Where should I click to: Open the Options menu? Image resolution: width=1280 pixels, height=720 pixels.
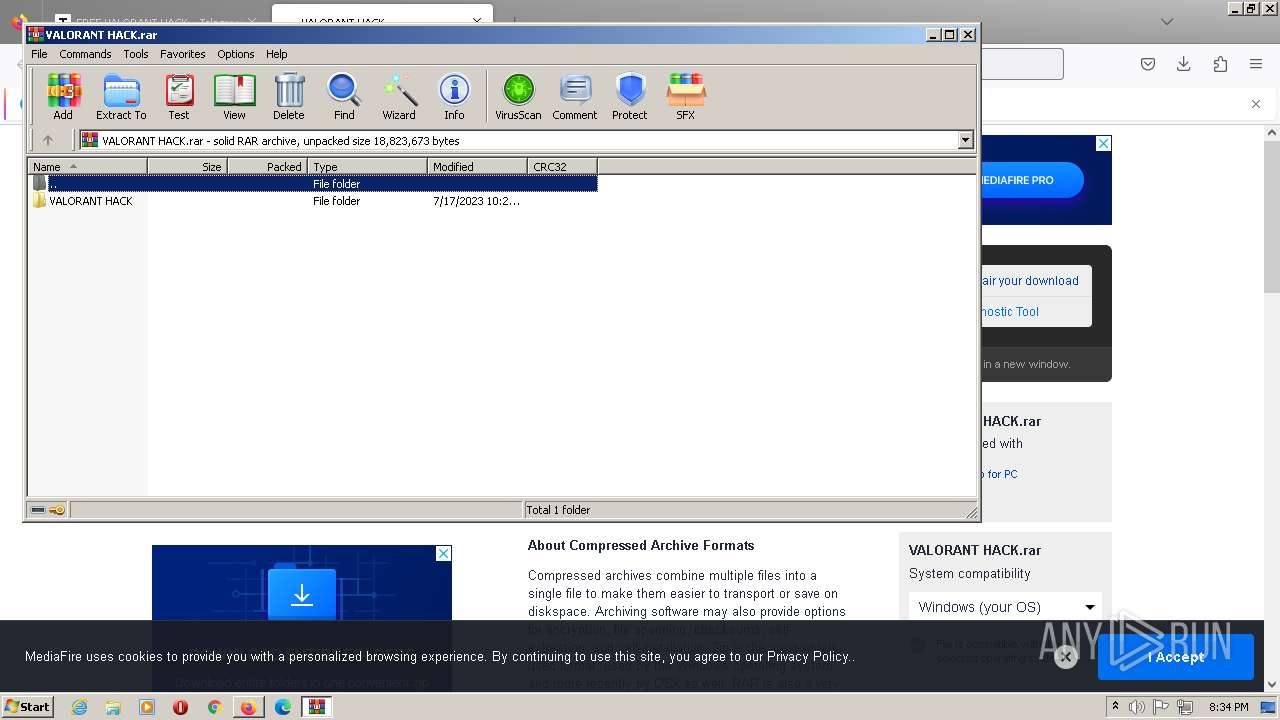point(236,54)
